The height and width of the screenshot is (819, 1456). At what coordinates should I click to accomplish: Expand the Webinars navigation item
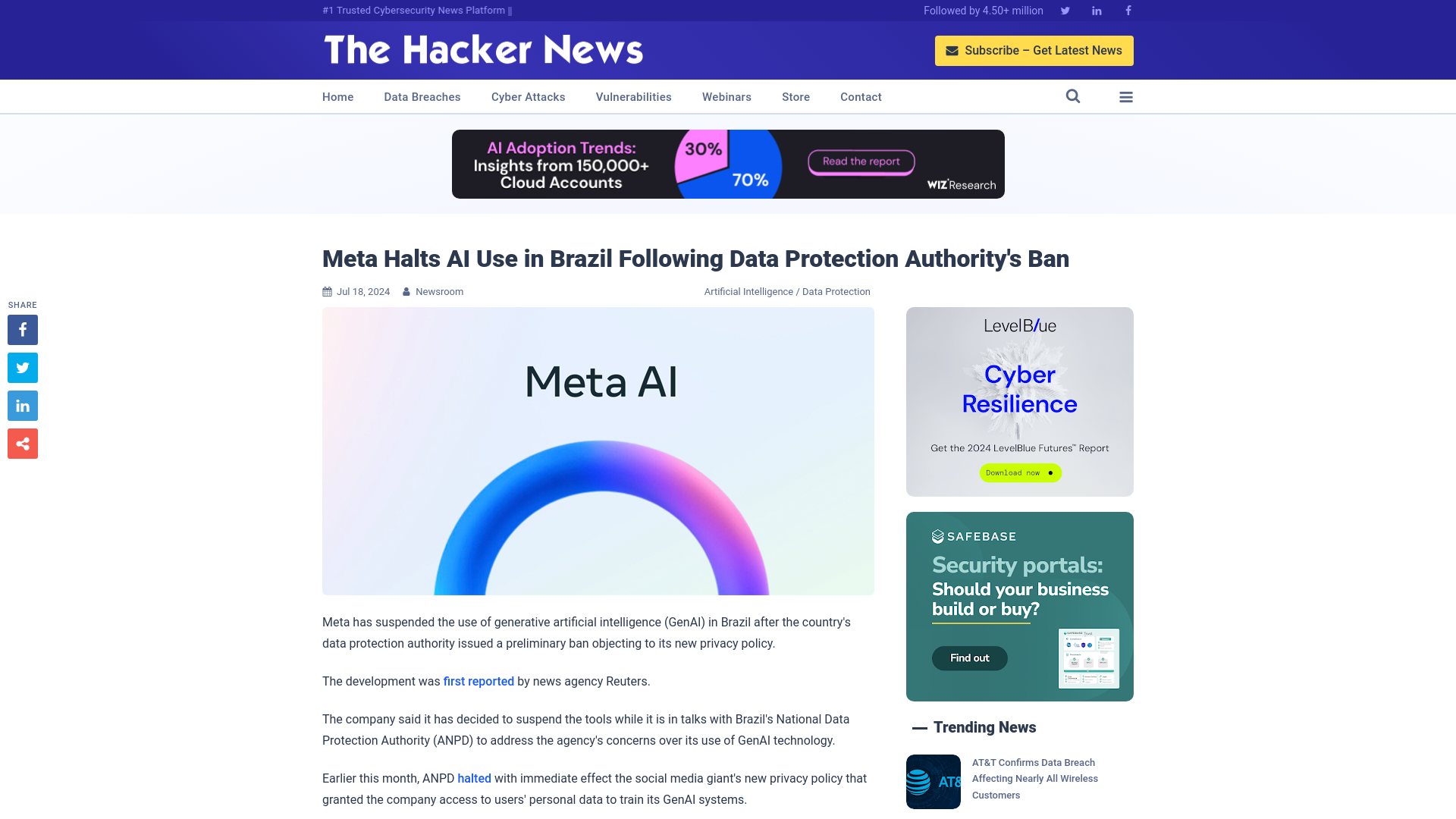coord(726,96)
